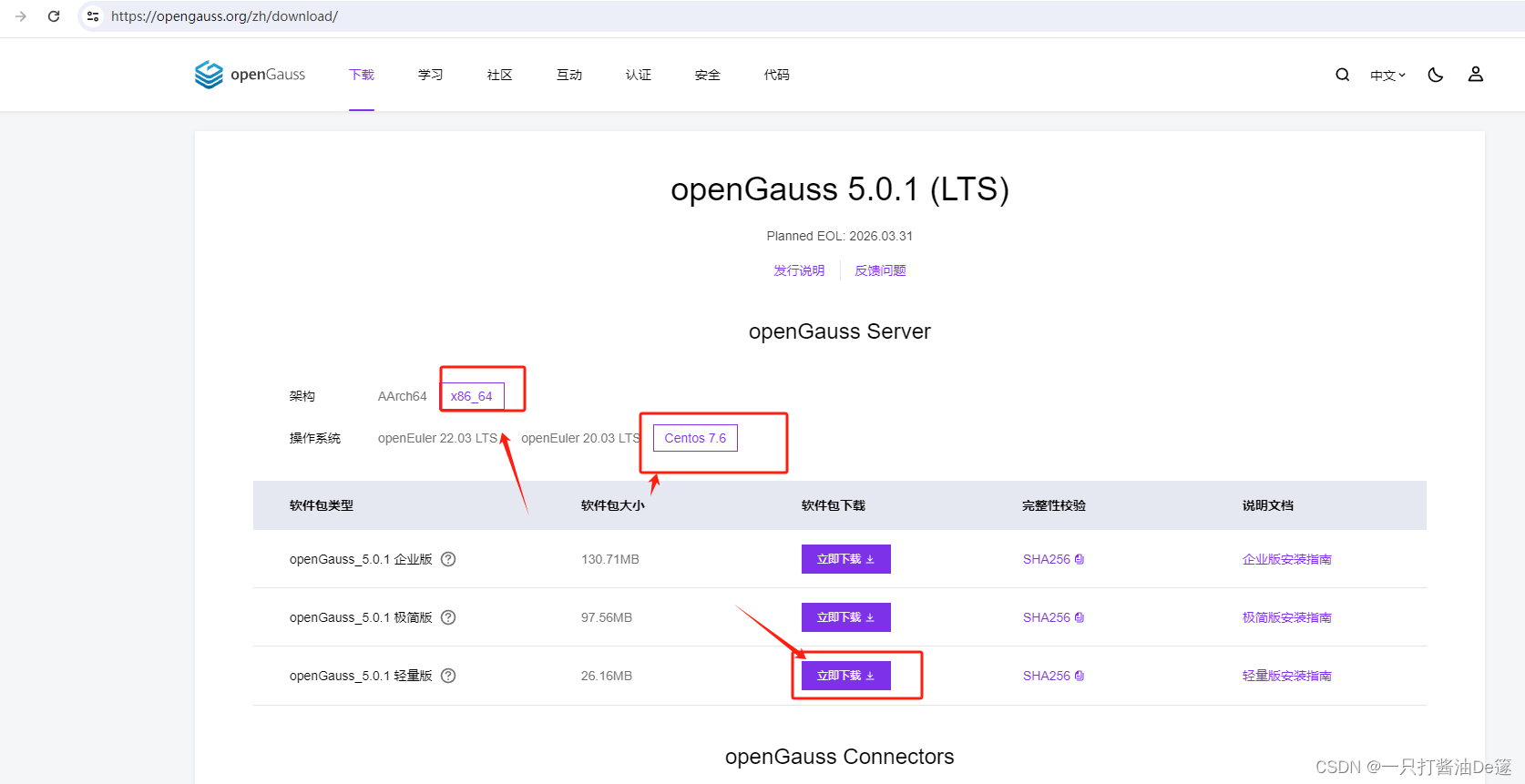Click the openGauss_5.0.1 企业版 row name

pos(361,559)
